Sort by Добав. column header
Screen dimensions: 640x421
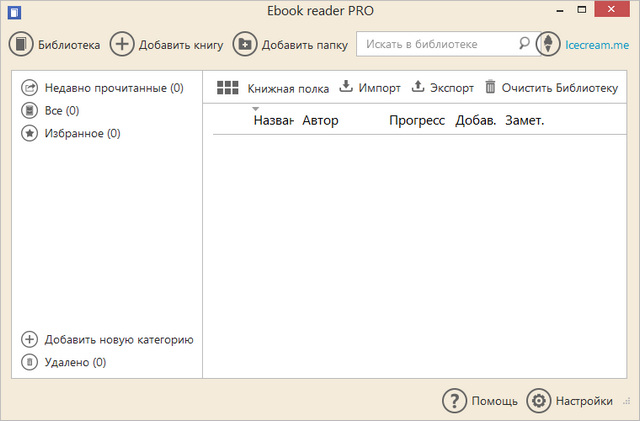(476, 120)
